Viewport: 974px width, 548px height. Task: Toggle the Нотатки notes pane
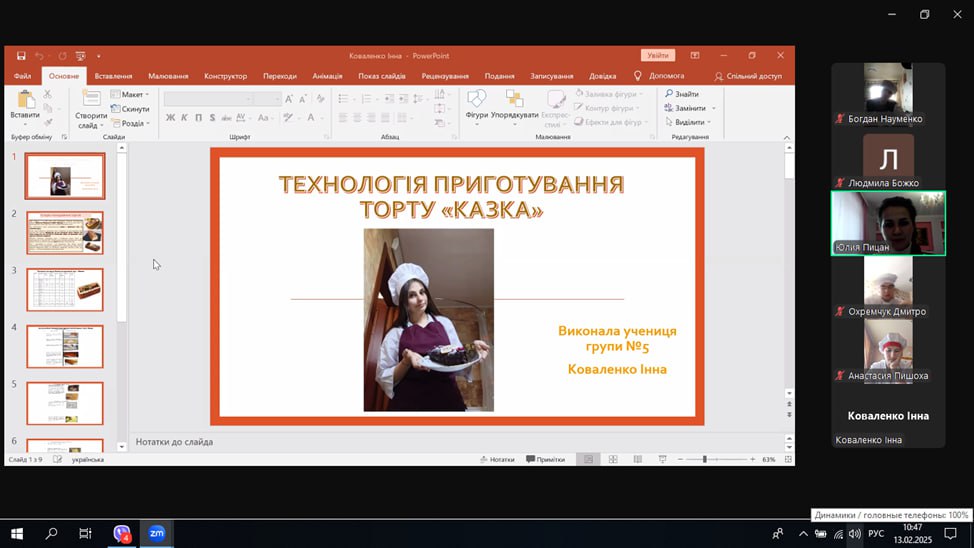pyautogui.click(x=497, y=459)
